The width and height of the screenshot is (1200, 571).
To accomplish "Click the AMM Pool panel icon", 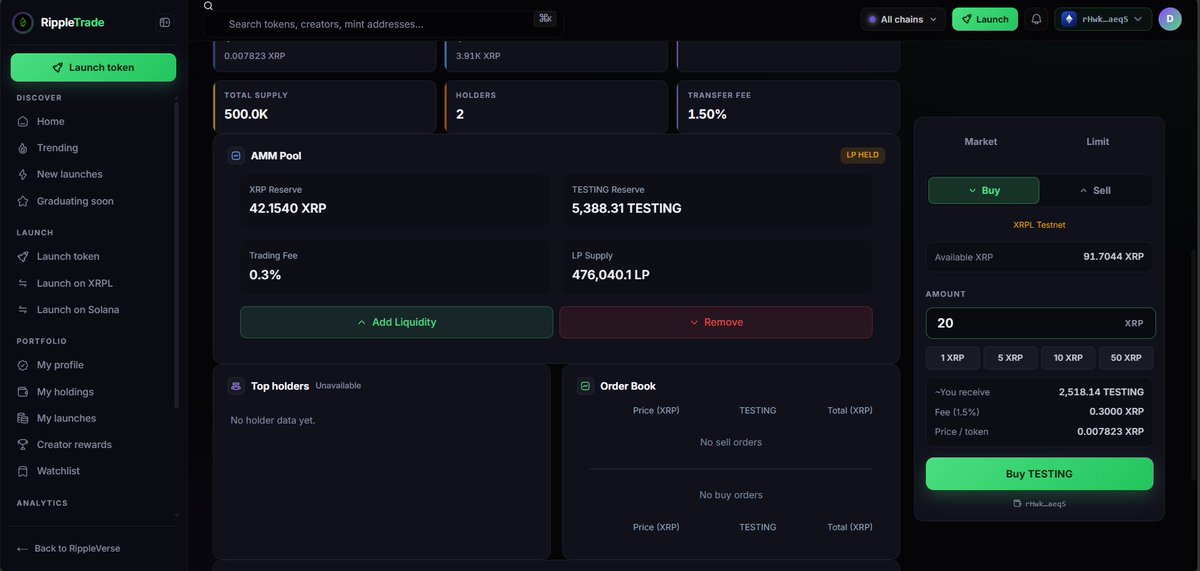I will (x=236, y=156).
